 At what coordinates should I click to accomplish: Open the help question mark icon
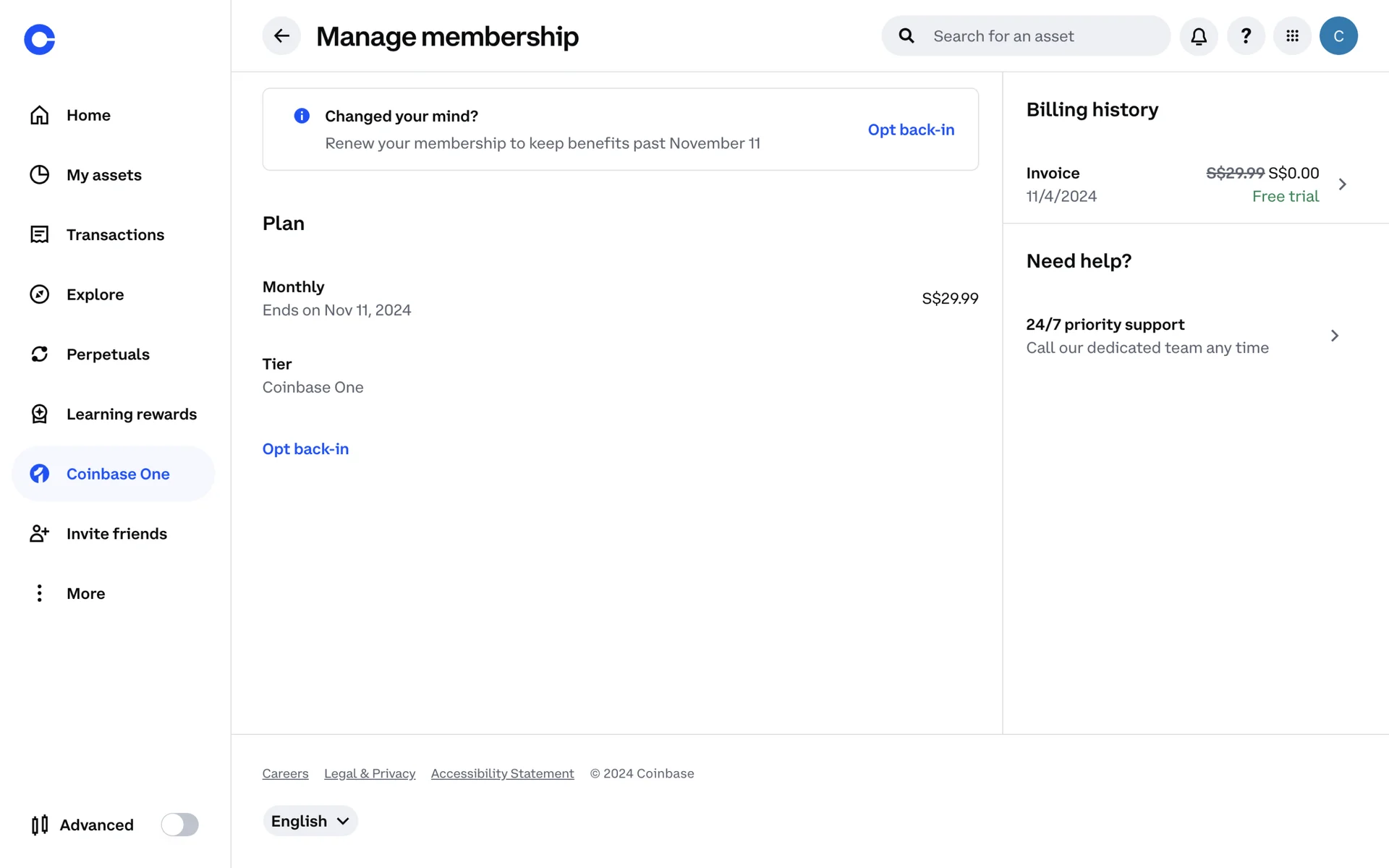click(1246, 35)
